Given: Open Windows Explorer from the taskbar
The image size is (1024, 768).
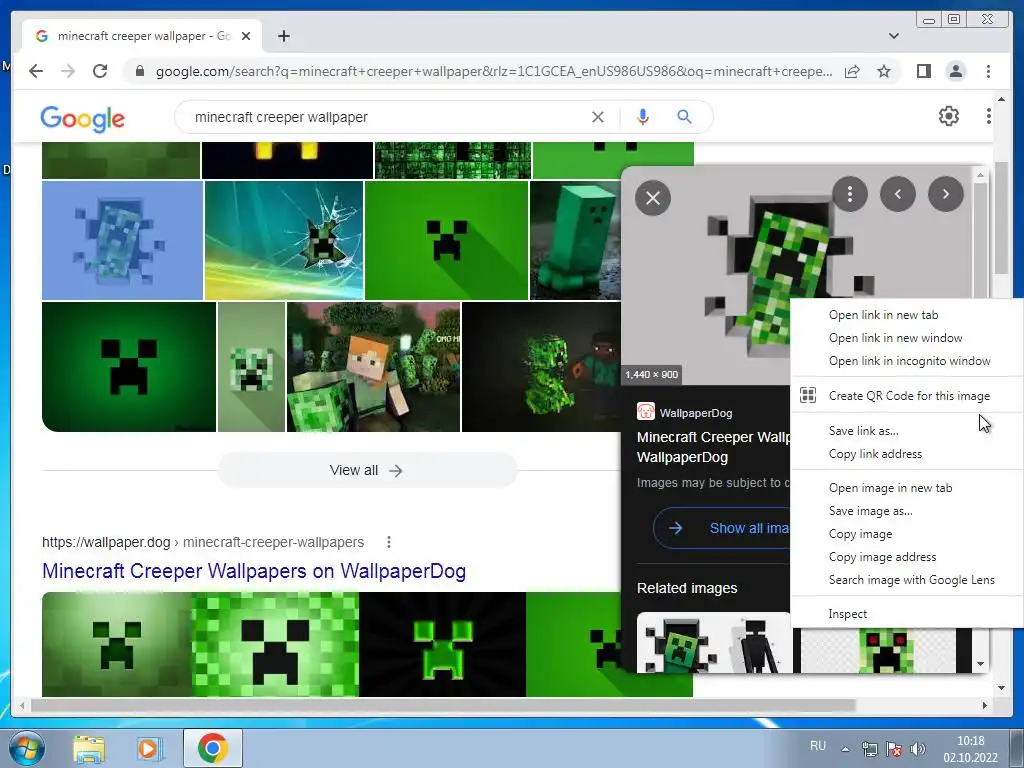Looking at the screenshot, I should pyautogui.click(x=88, y=748).
